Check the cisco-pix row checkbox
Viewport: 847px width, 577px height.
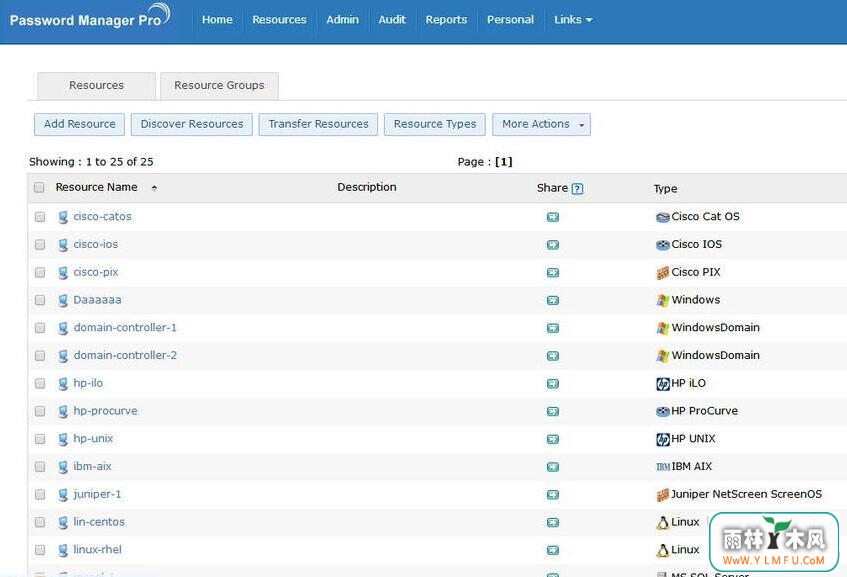40,272
